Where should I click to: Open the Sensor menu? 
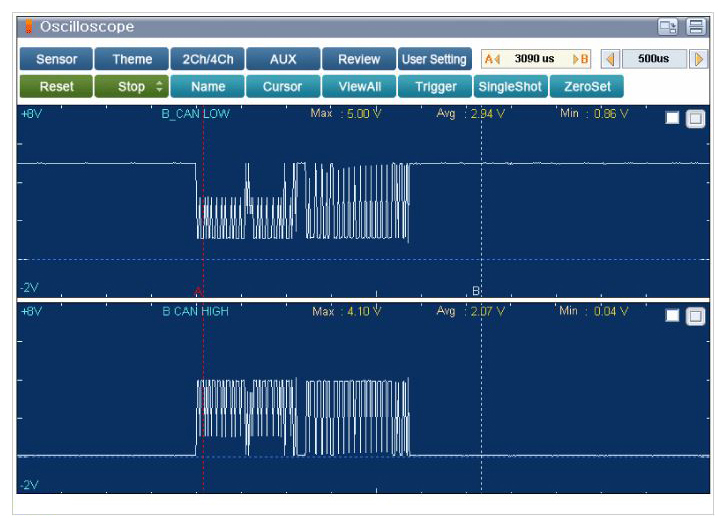(x=56, y=59)
